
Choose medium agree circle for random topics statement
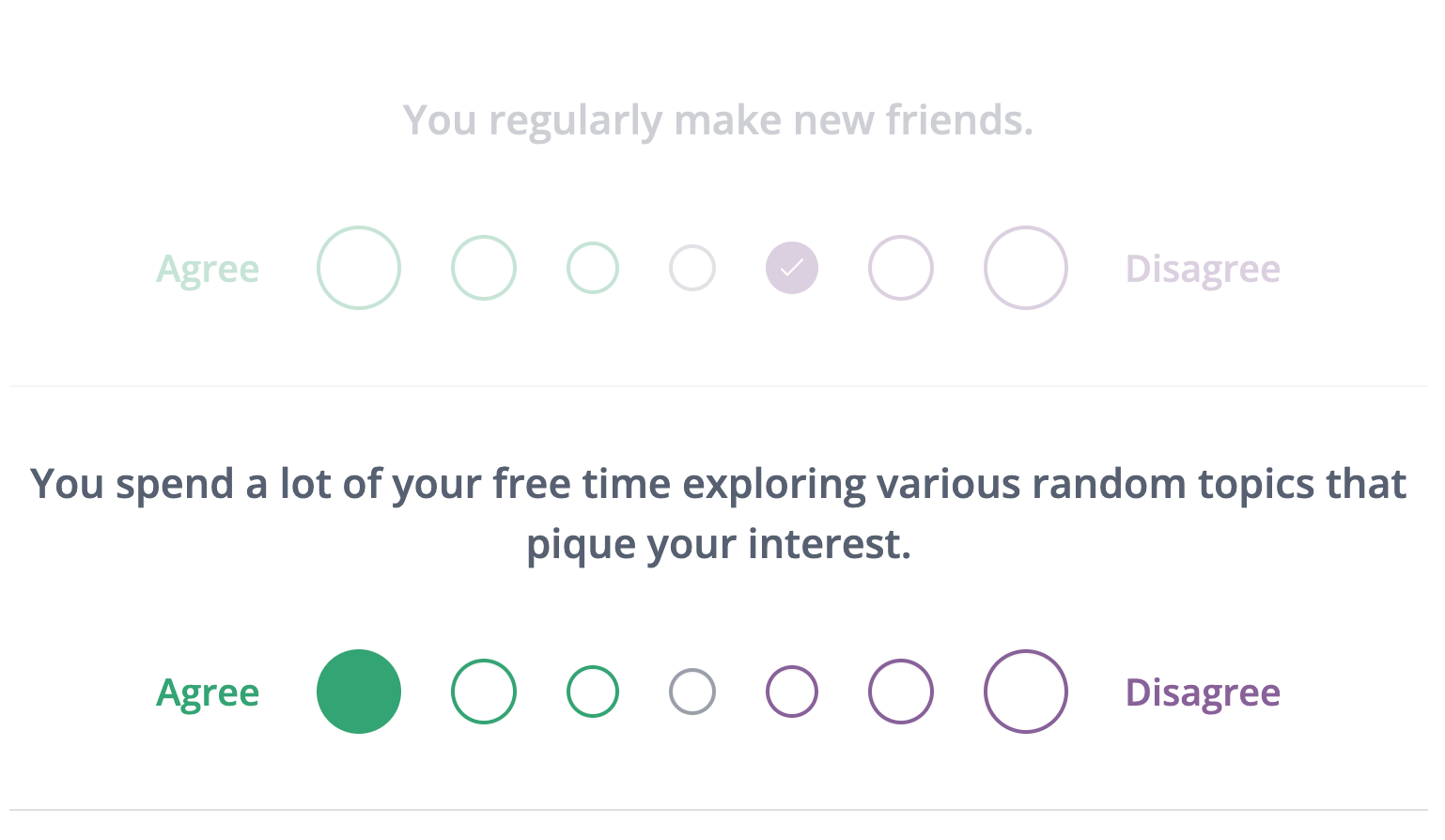(x=484, y=692)
